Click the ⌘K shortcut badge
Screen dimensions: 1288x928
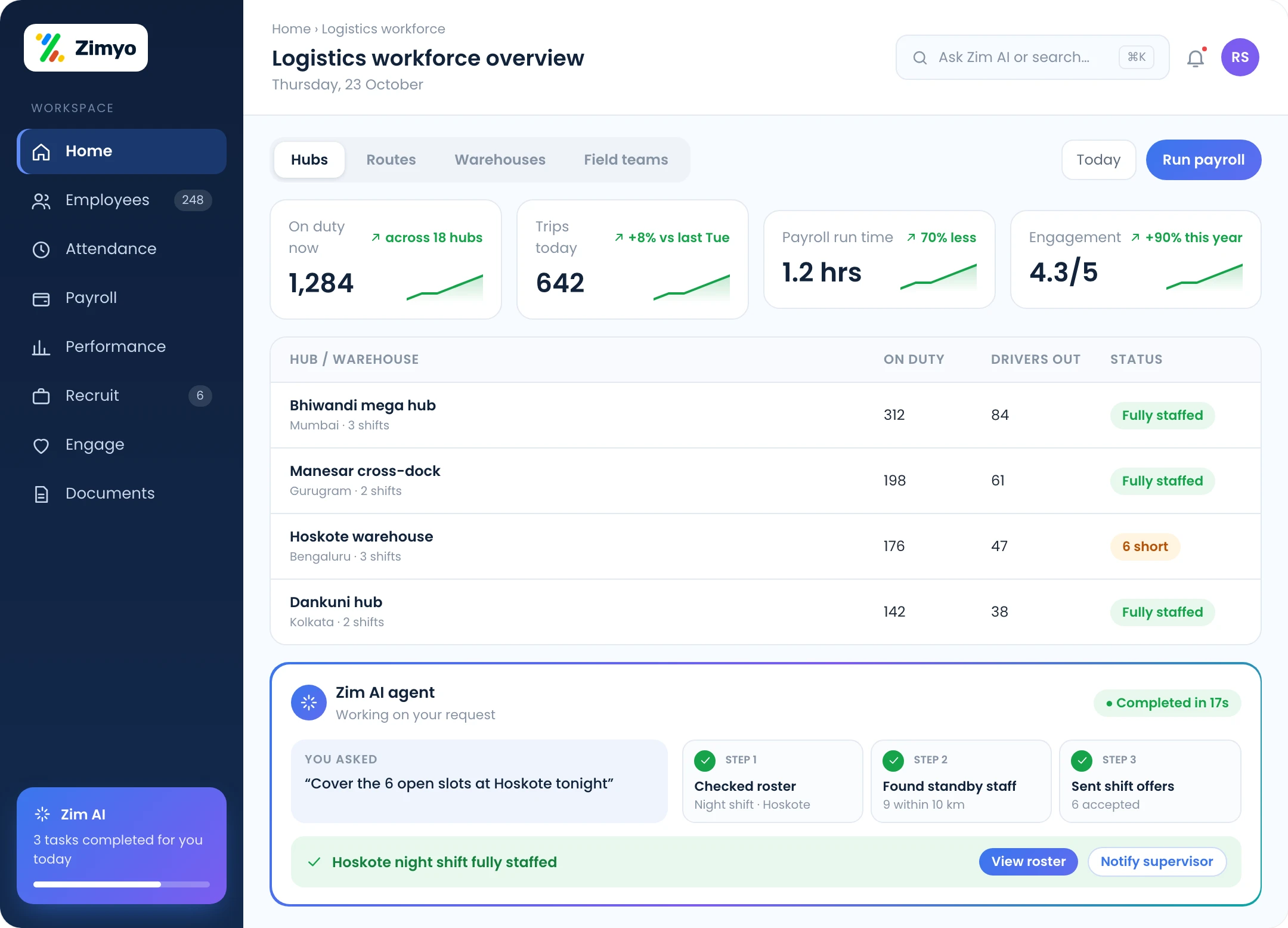coord(1137,57)
